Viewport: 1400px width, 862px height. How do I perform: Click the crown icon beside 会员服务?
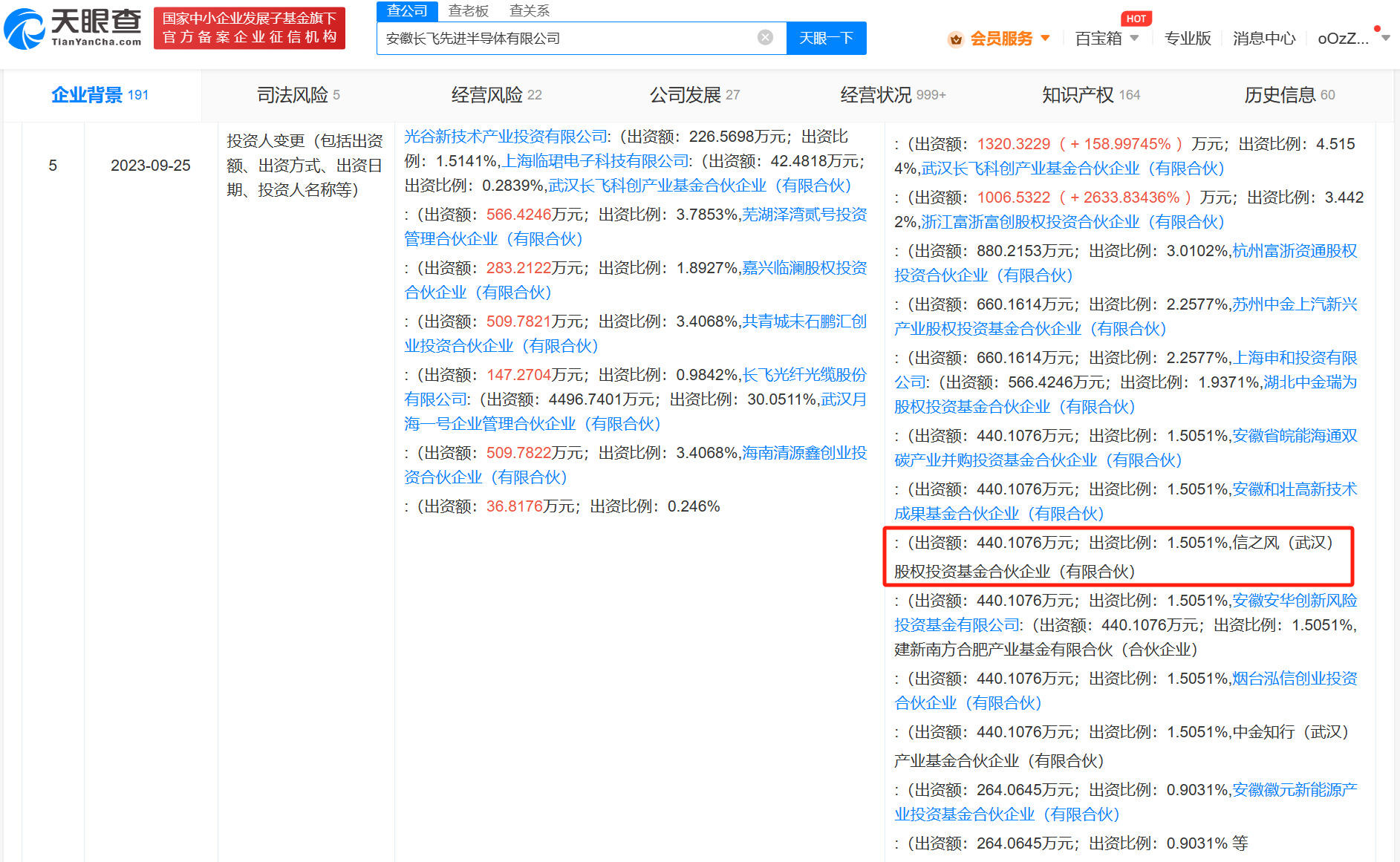(954, 39)
